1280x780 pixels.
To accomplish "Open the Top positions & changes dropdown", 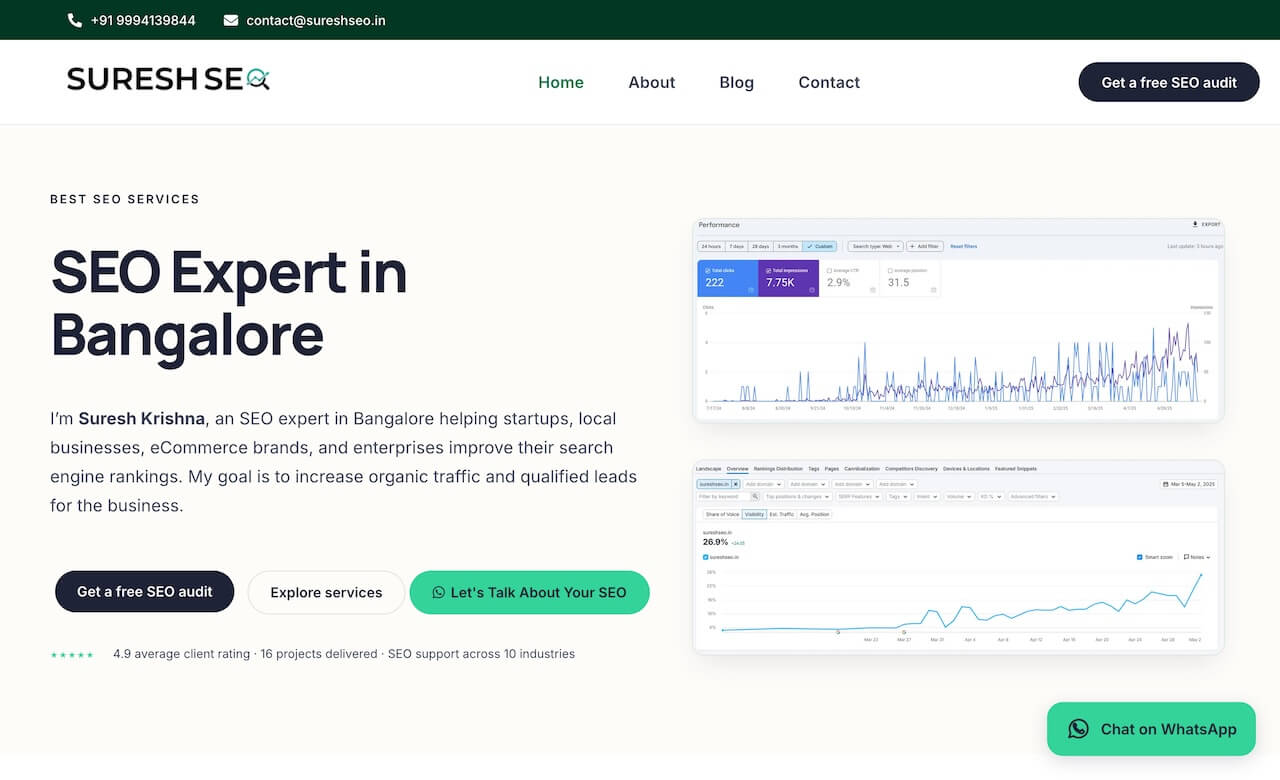I will coord(799,497).
